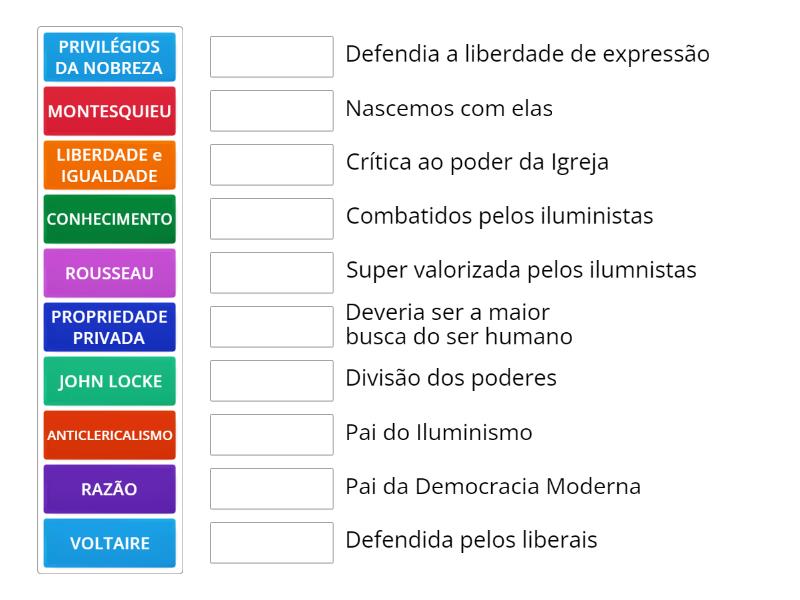Select the empty box next to 'Nascemos com elas'
This screenshot has width=800, height=600.
point(272,111)
